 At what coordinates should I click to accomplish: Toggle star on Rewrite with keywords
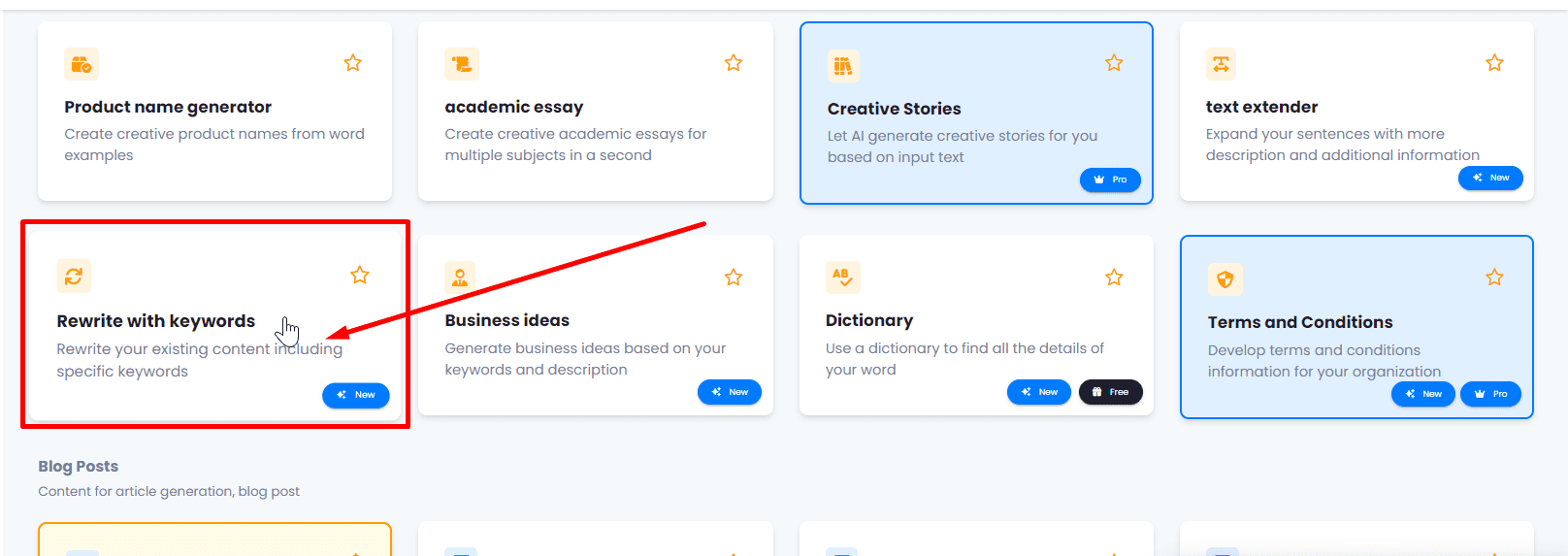[x=360, y=276]
